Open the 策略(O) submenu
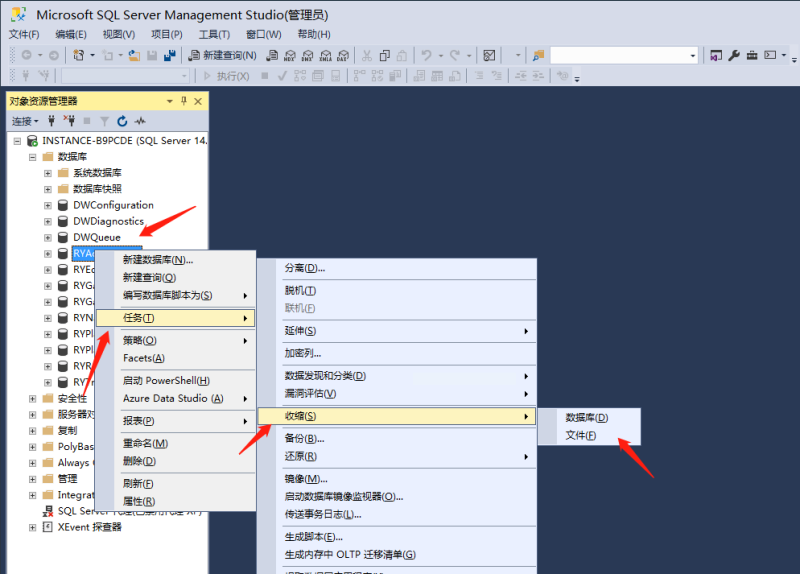The width and height of the screenshot is (800, 574). click(176, 340)
